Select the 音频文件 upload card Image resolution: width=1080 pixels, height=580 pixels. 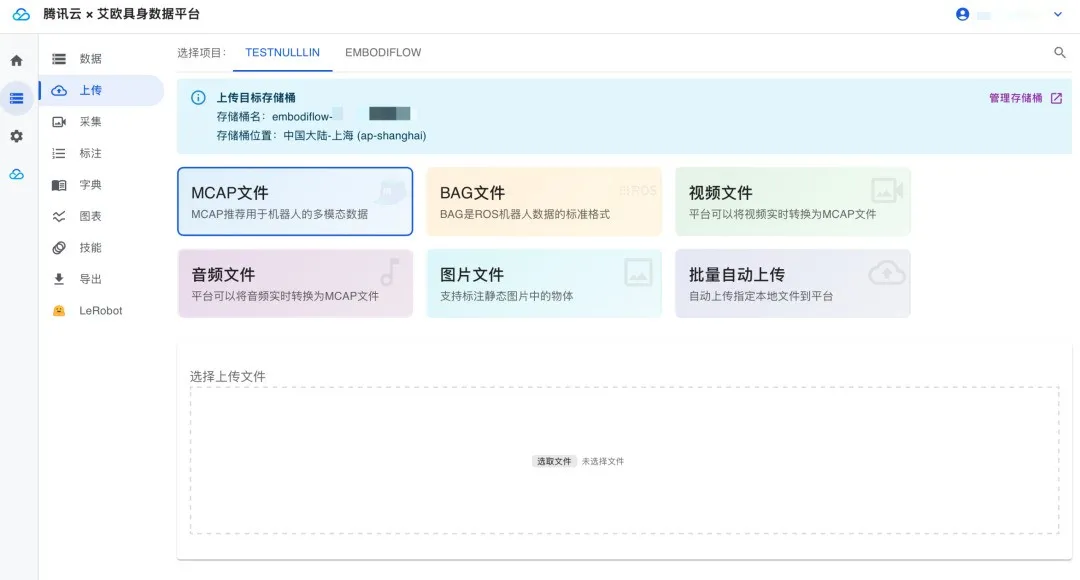point(295,283)
